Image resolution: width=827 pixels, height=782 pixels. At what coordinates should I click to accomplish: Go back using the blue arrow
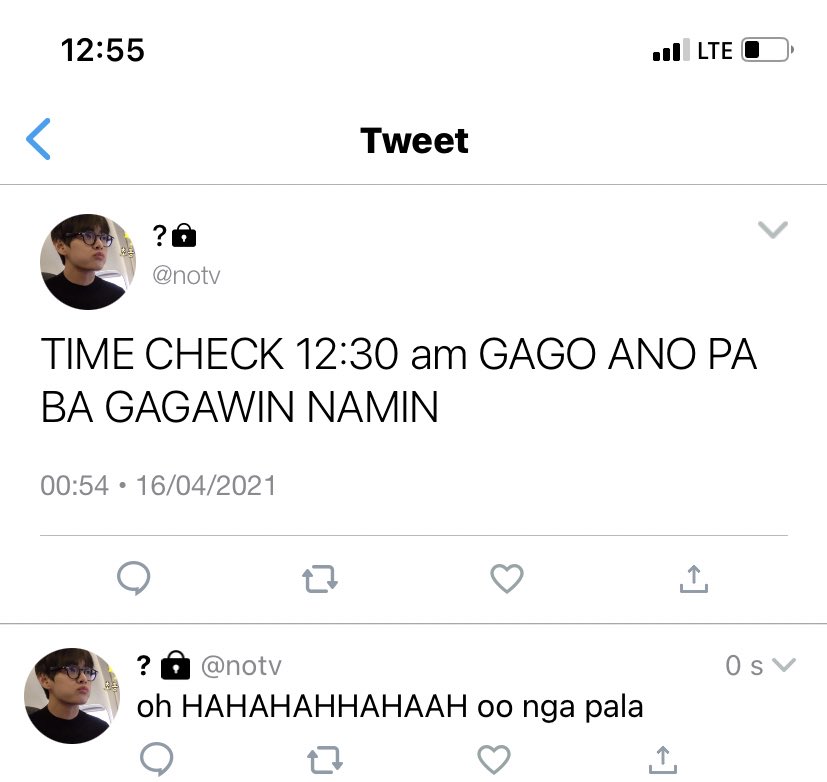39,139
